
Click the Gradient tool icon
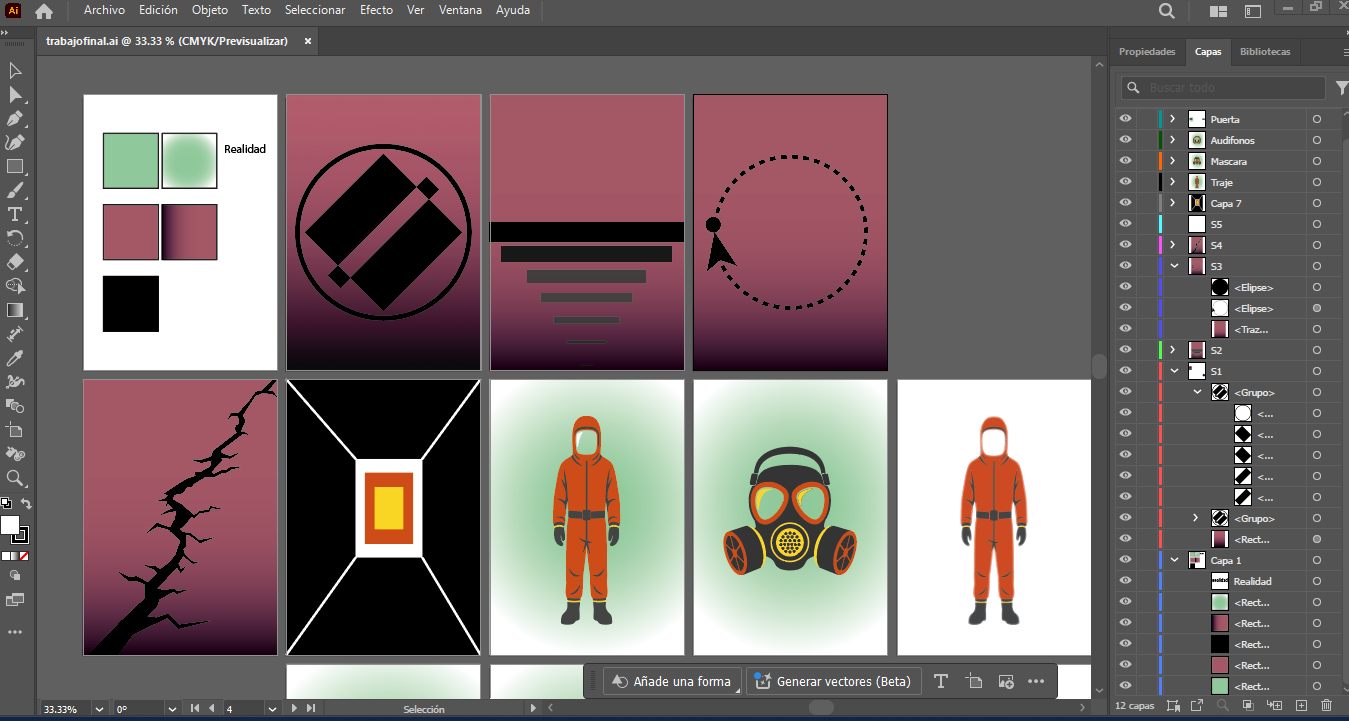click(x=15, y=310)
